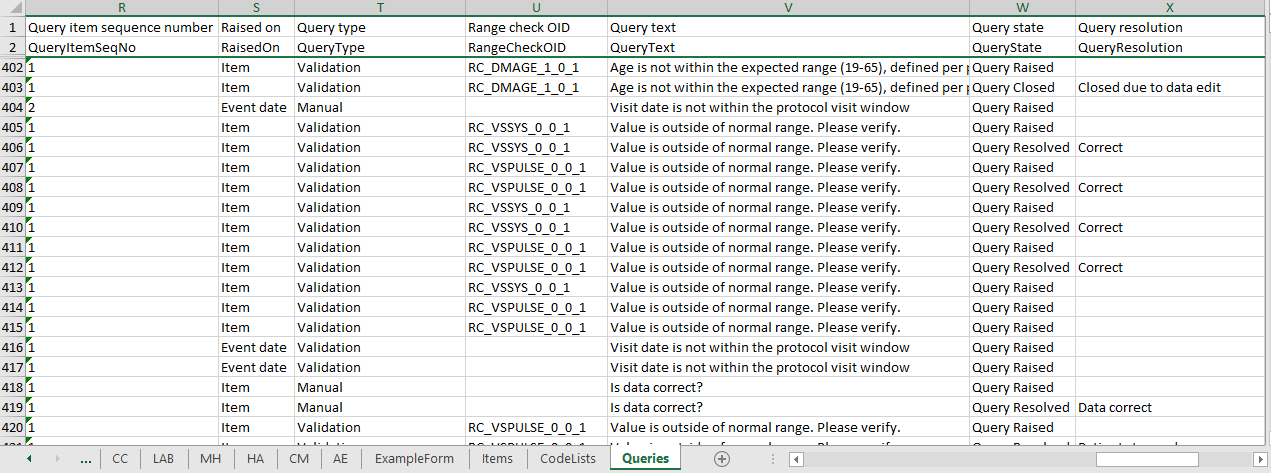The width and height of the screenshot is (1271, 473).
Task: Click horizontal scrollbar right arrow
Action: click(1258, 459)
